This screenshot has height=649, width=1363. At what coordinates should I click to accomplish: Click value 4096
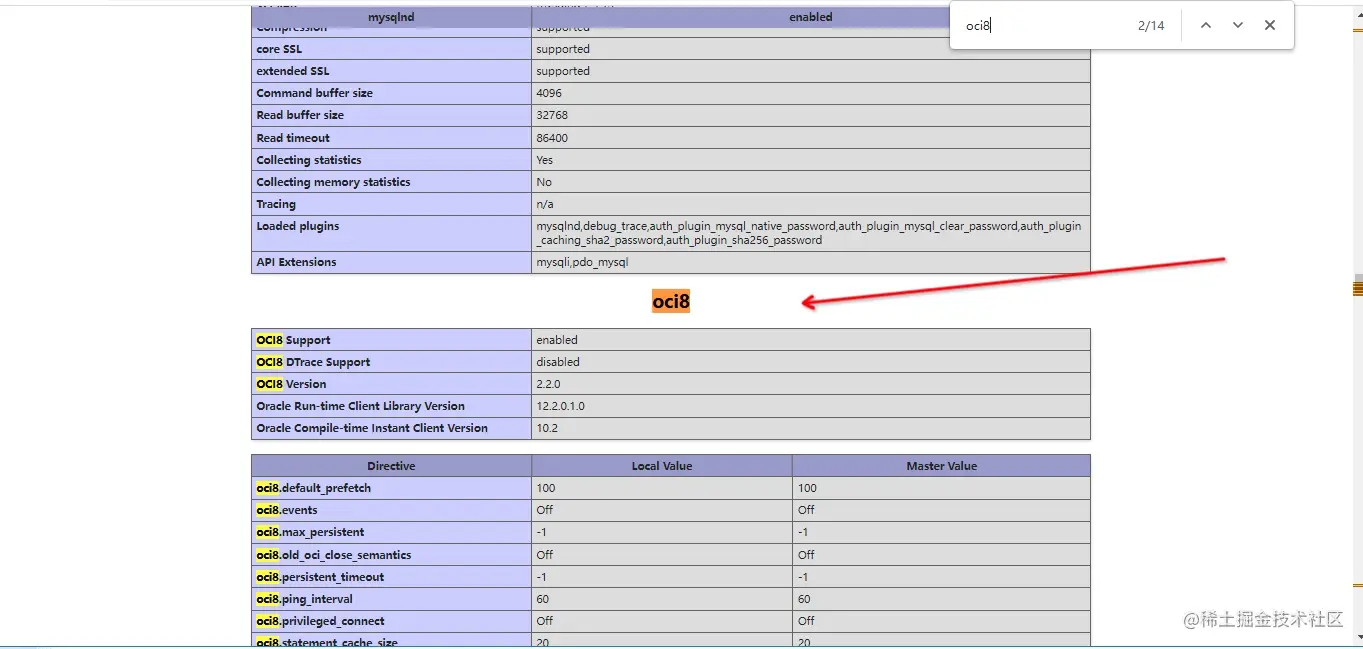coord(550,93)
